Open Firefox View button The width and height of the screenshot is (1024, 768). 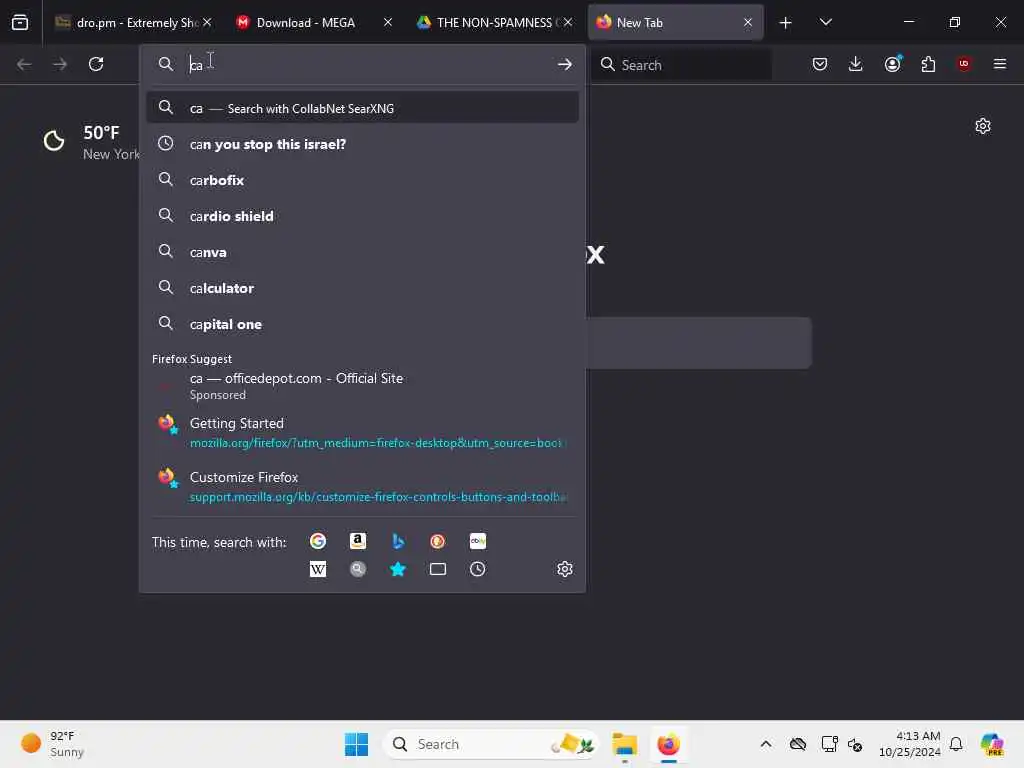coord(20,22)
